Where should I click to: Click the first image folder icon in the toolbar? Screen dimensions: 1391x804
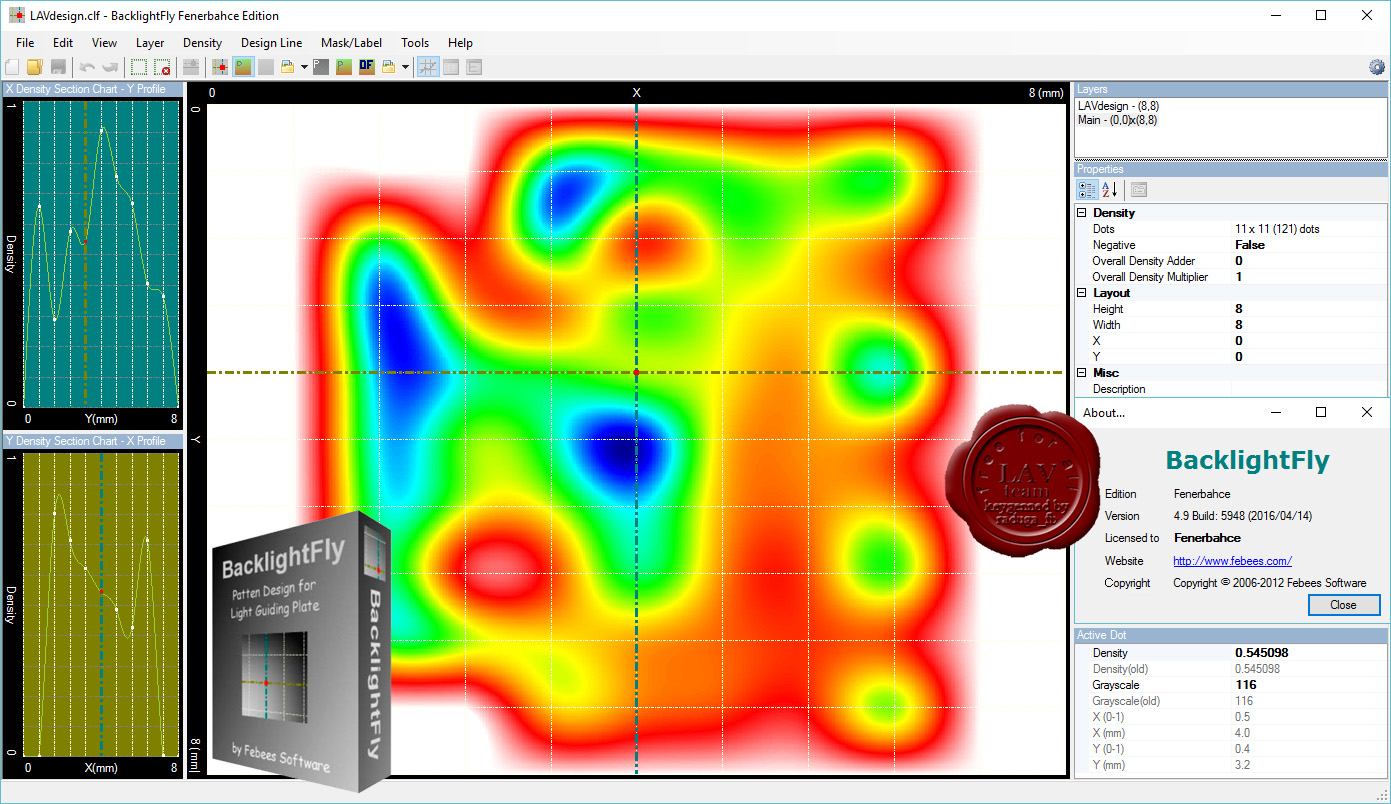287,67
